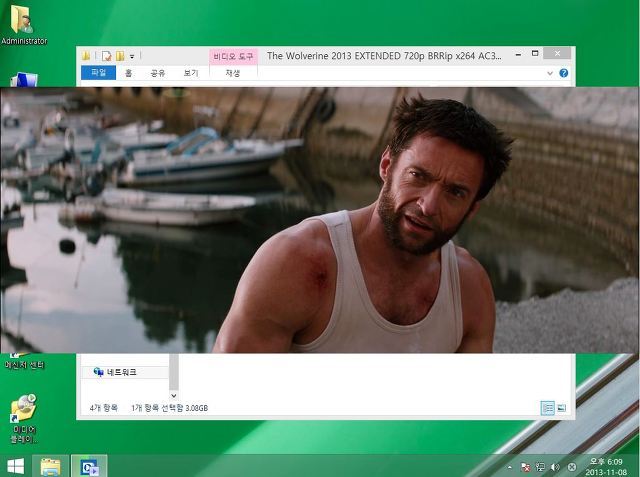This screenshot has height=477, width=640.
Task: Click the video preview of The Wolverine
Action: (320, 220)
